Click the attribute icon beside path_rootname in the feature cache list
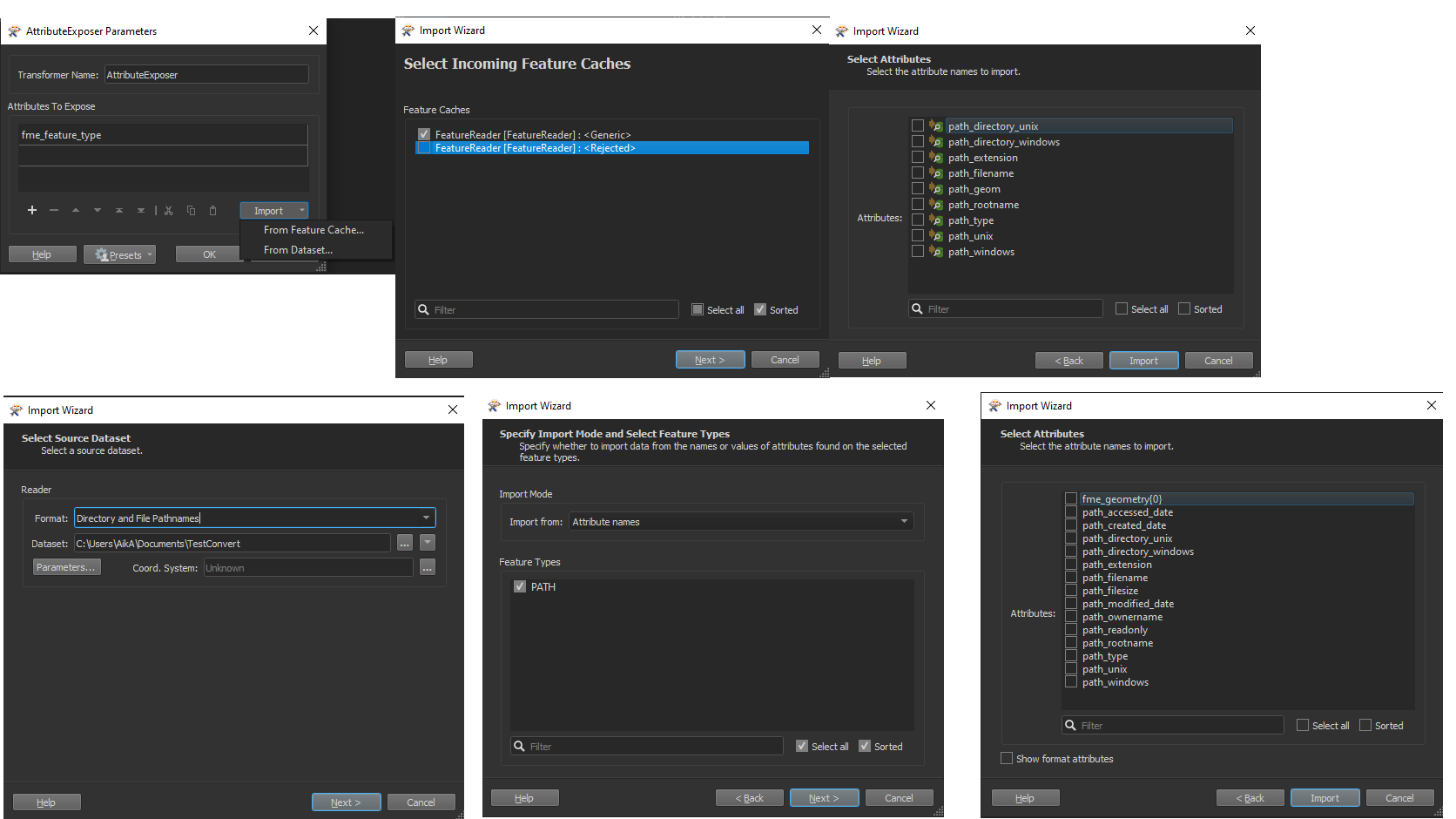This screenshot has width=1456, height=819. pyautogui.click(x=935, y=204)
